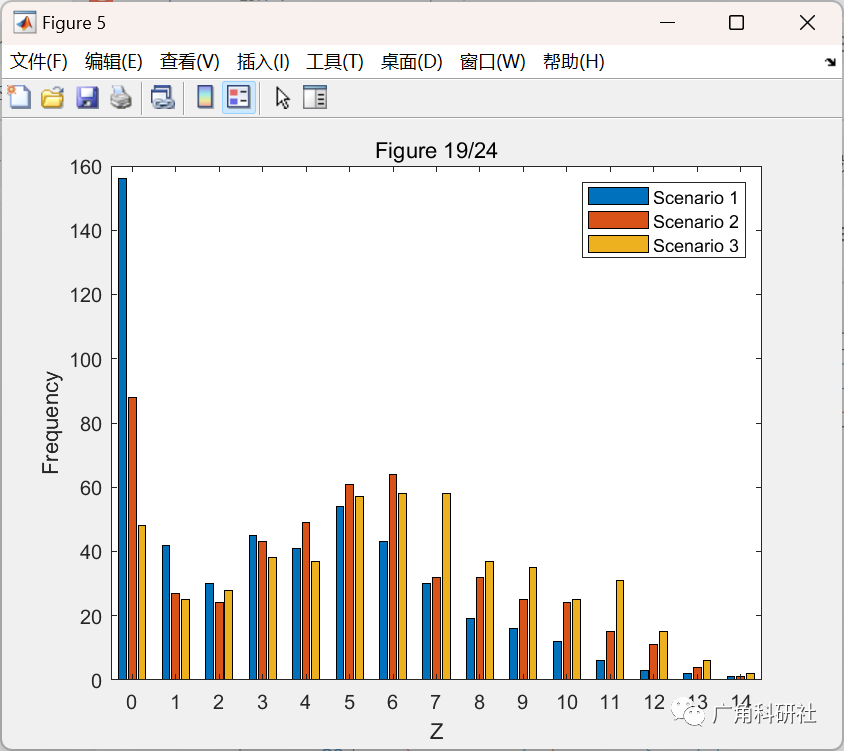Open the 文件(F) menu
The width and height of the screenshot is (844, 751).
click(39, 61)
